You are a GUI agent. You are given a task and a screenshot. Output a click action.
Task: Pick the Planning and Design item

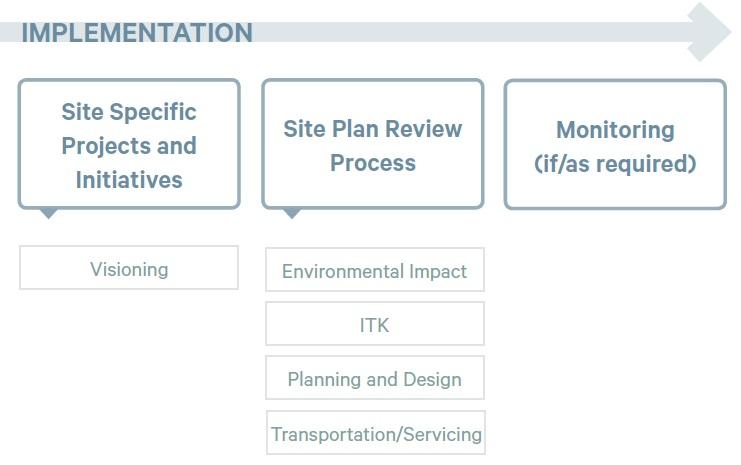pos(374,379)
